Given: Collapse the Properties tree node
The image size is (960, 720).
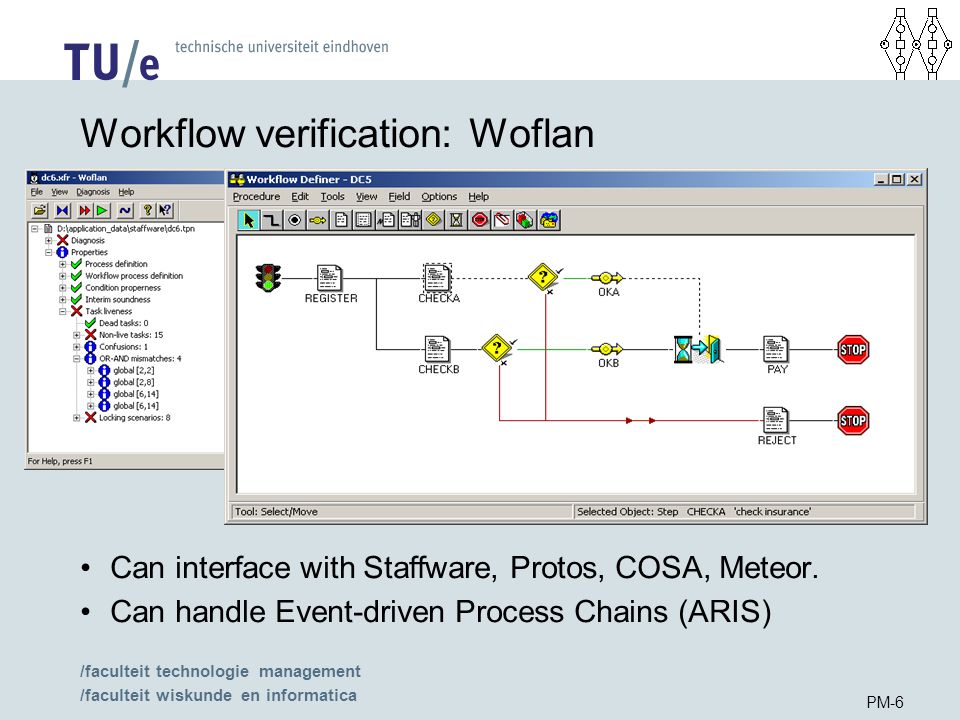Looking at the screenshot, I should coord(48,252).
